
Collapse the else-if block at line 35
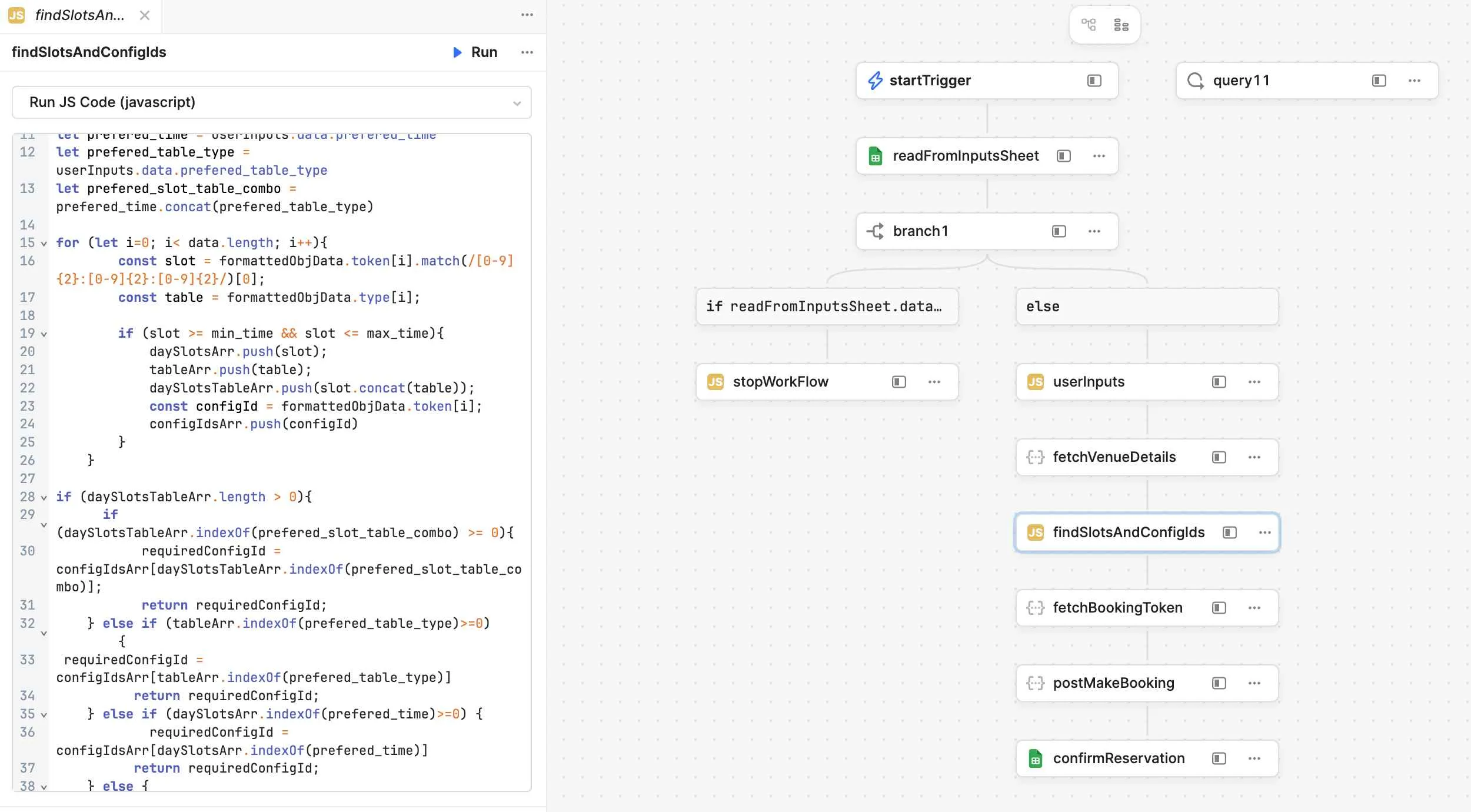click(44, 716)
